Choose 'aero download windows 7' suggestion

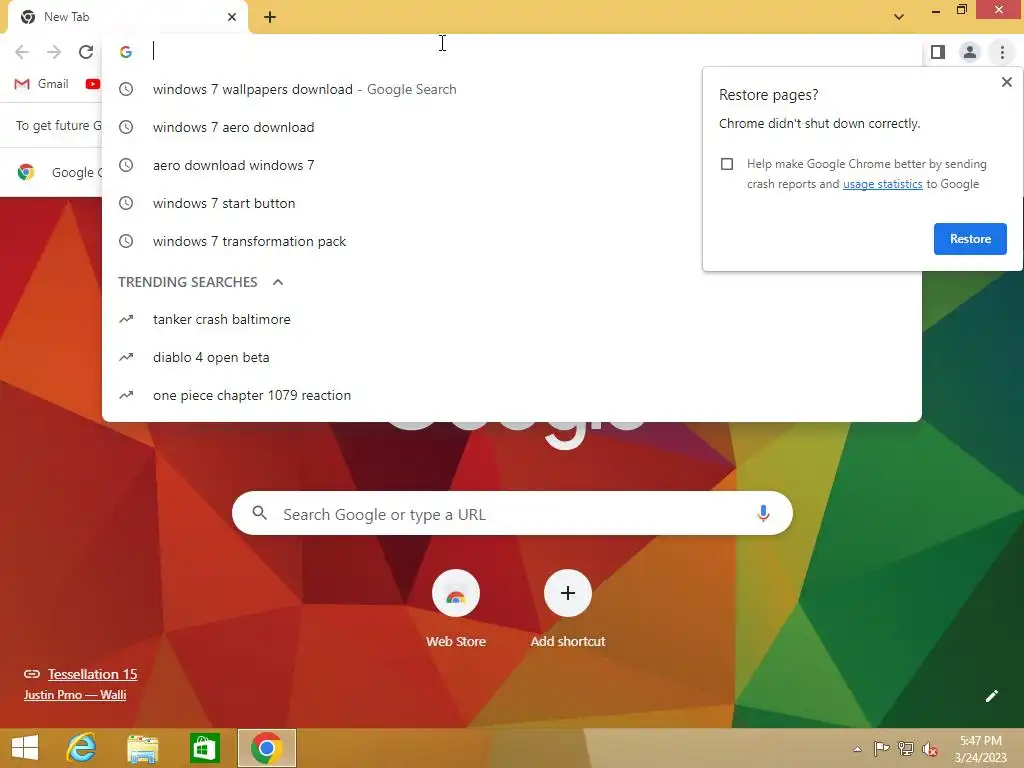(x=511, y=165)
